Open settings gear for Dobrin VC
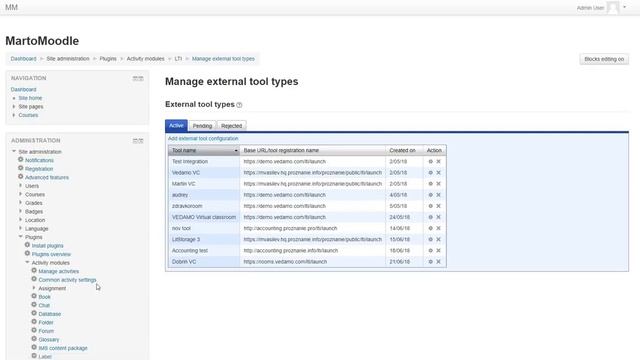 tap(430, 262)
